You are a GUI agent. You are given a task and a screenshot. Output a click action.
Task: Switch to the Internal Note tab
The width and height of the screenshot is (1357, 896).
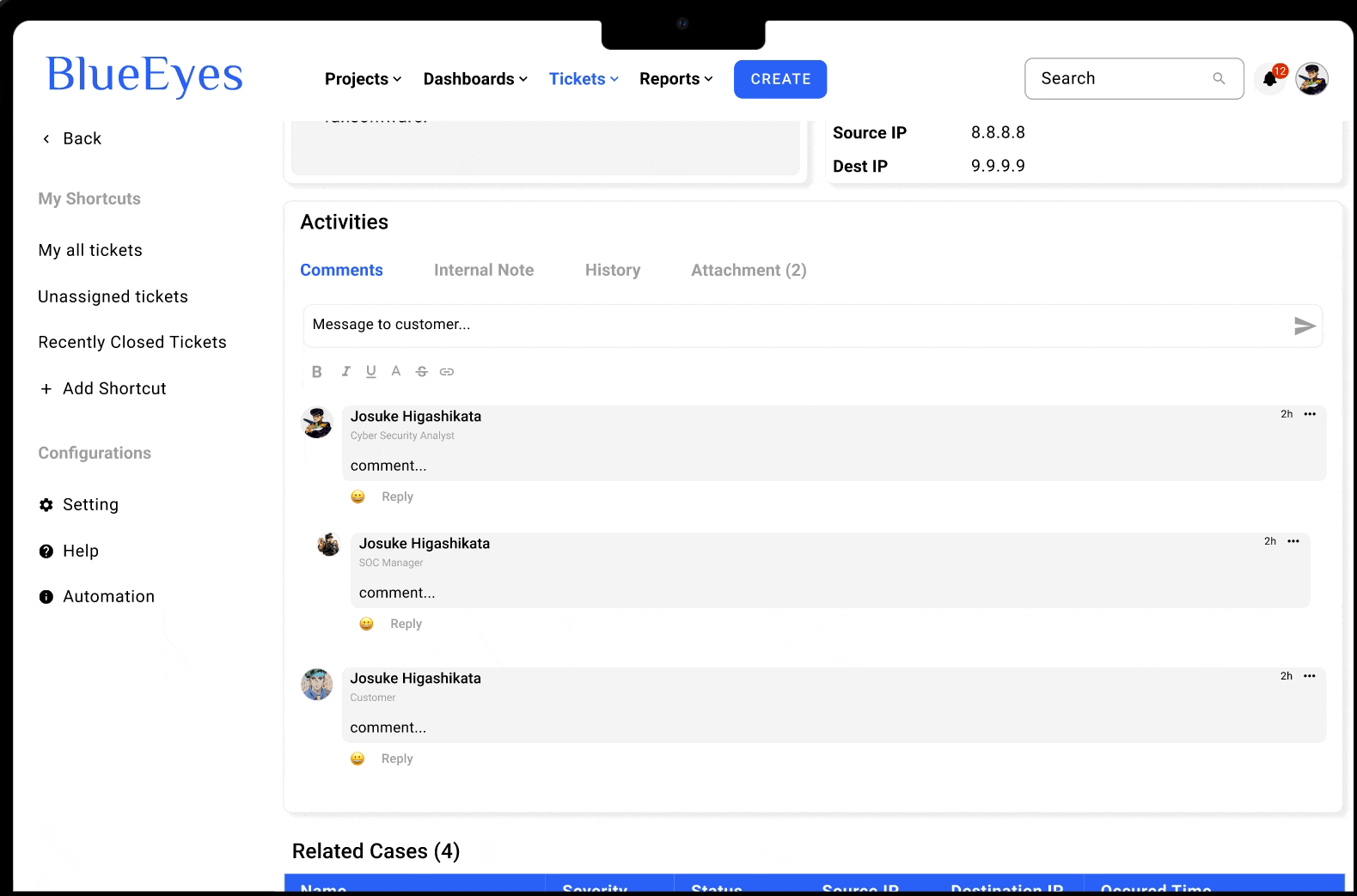[484, 270]
